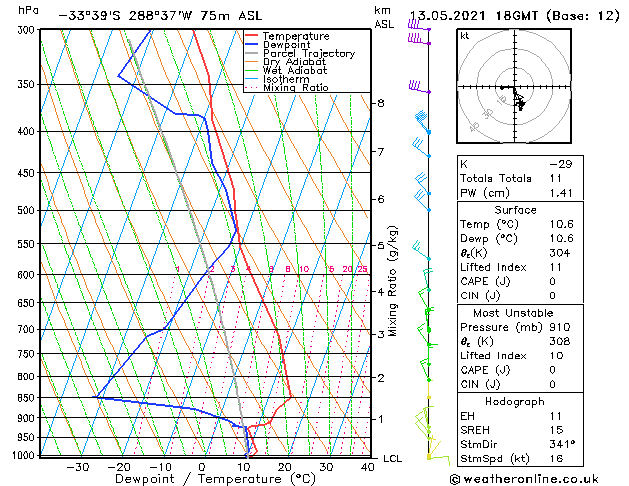Click the CAPE value under Surface
The image size is (629, 486).
coord(552,281)
